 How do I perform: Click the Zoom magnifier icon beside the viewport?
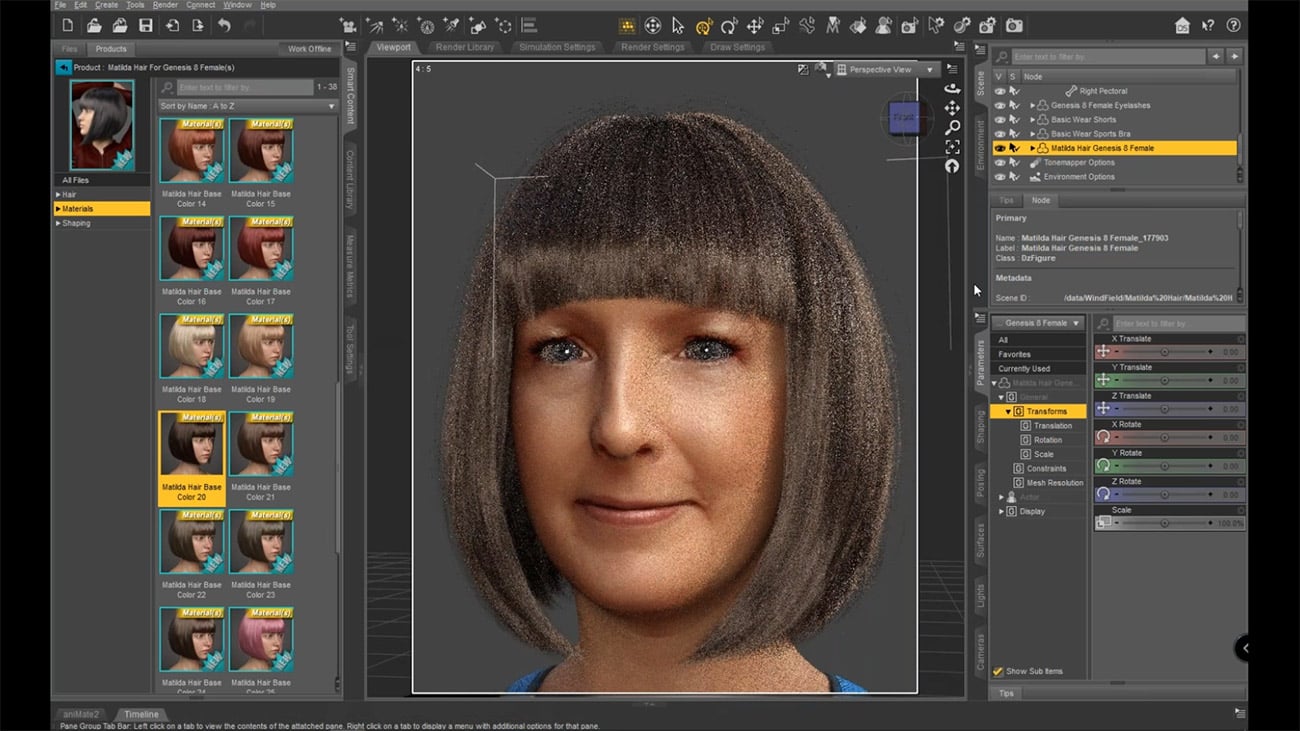pos(951,127)
